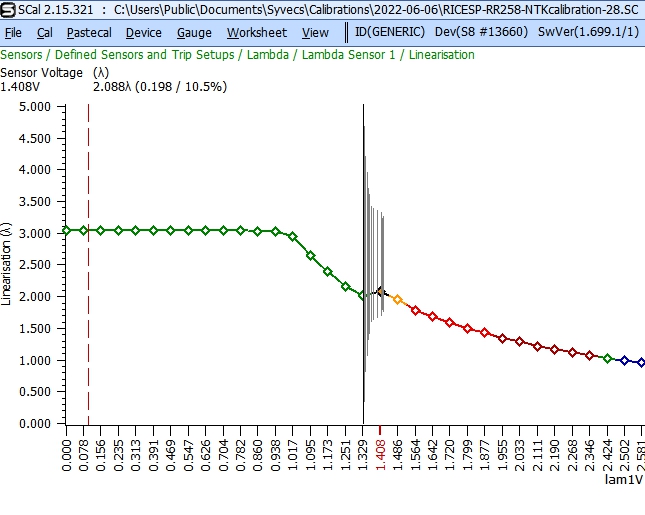Viewport: 645px width, 515px height.
Task: Click the ID(GENERIC) status label
Action: tap(390, 32)
